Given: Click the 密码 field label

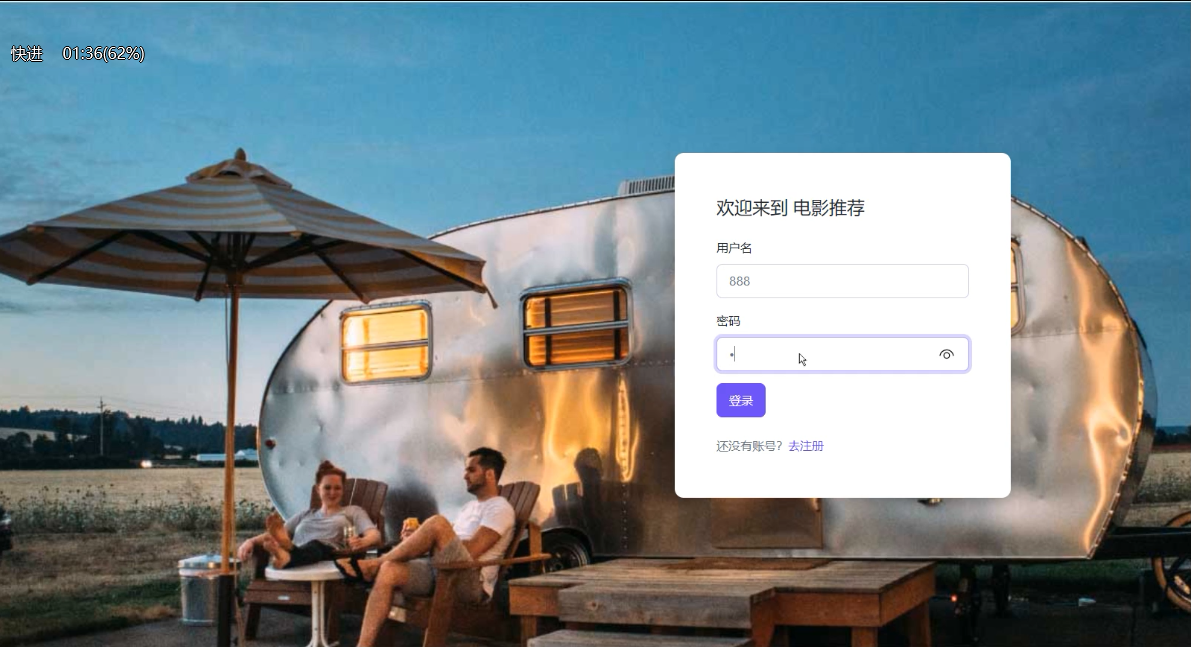Looking at the screenshot, I should (728, 321).
